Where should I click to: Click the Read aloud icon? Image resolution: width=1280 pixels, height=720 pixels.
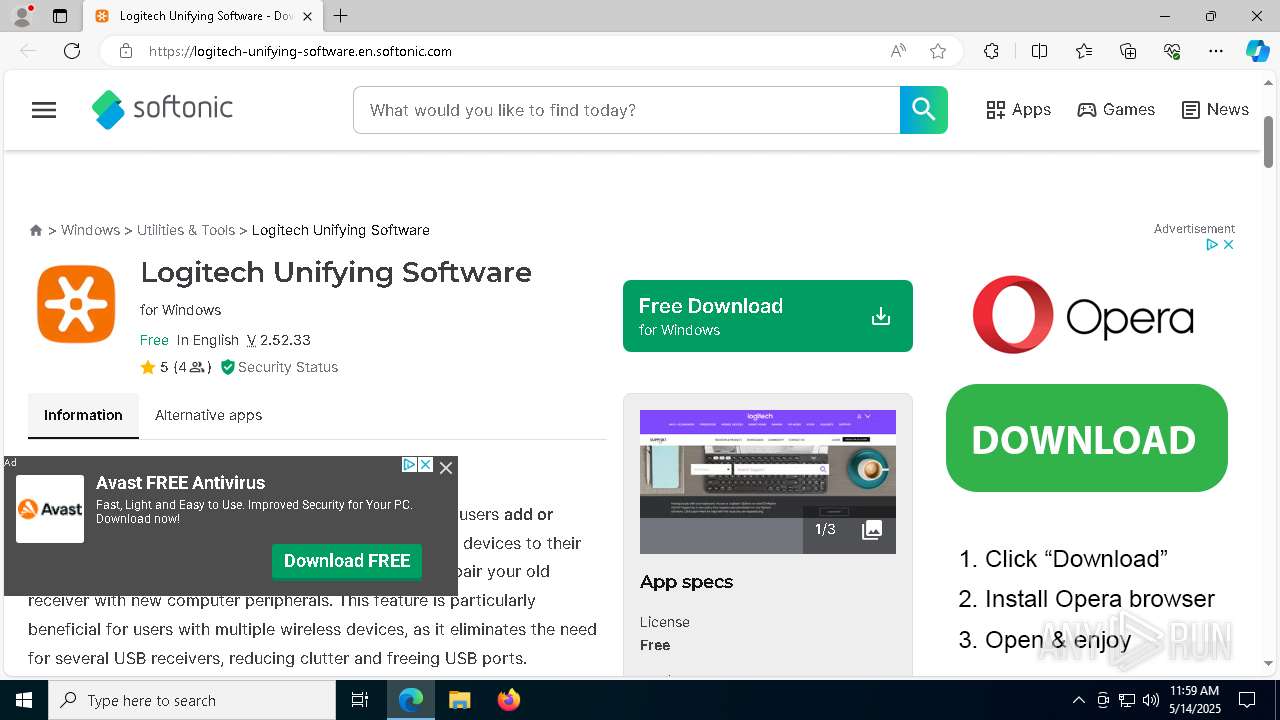pyautogui.click(x=898, y=51)
